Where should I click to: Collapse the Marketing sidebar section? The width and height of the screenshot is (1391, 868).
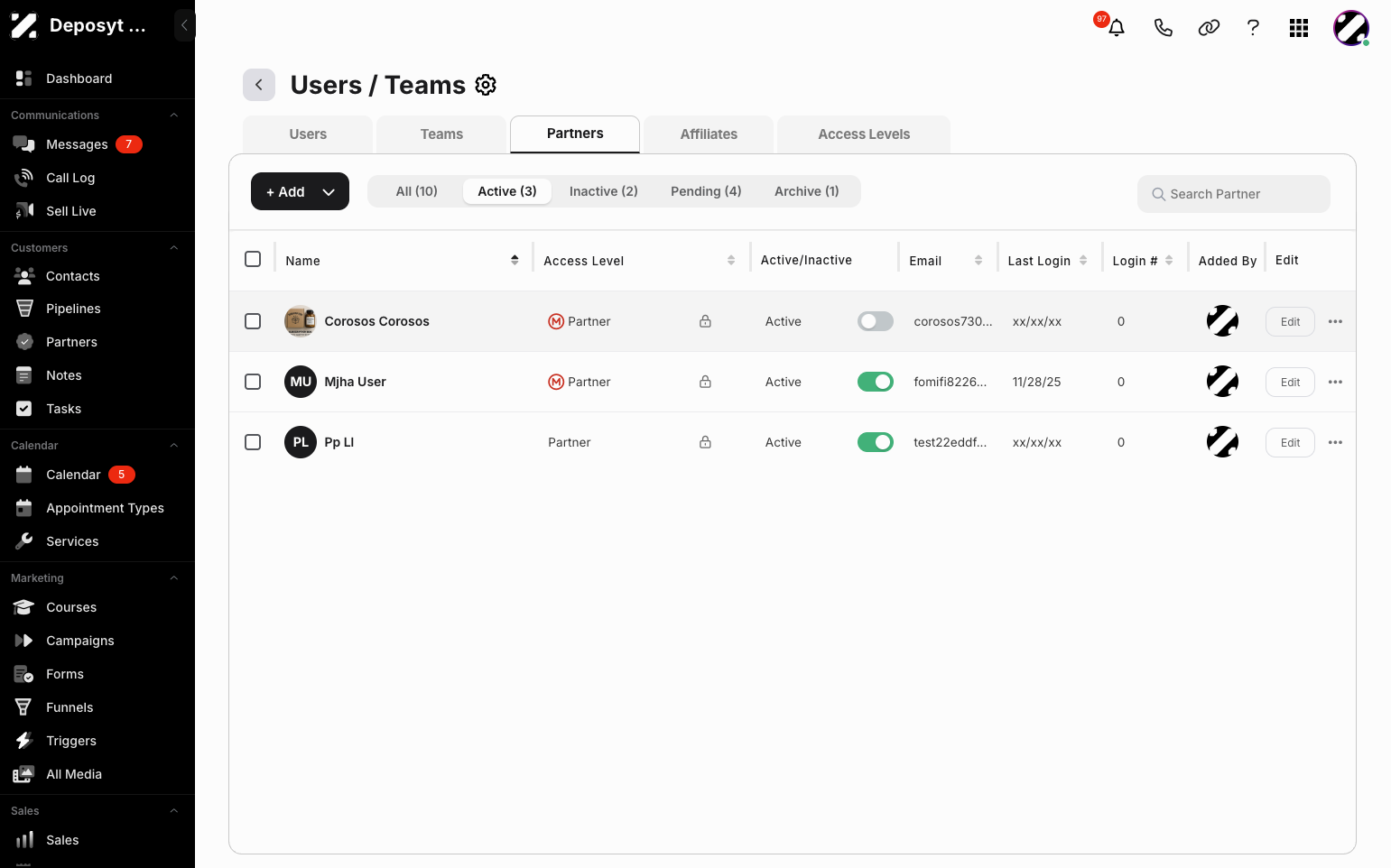[x=174, y=578]
